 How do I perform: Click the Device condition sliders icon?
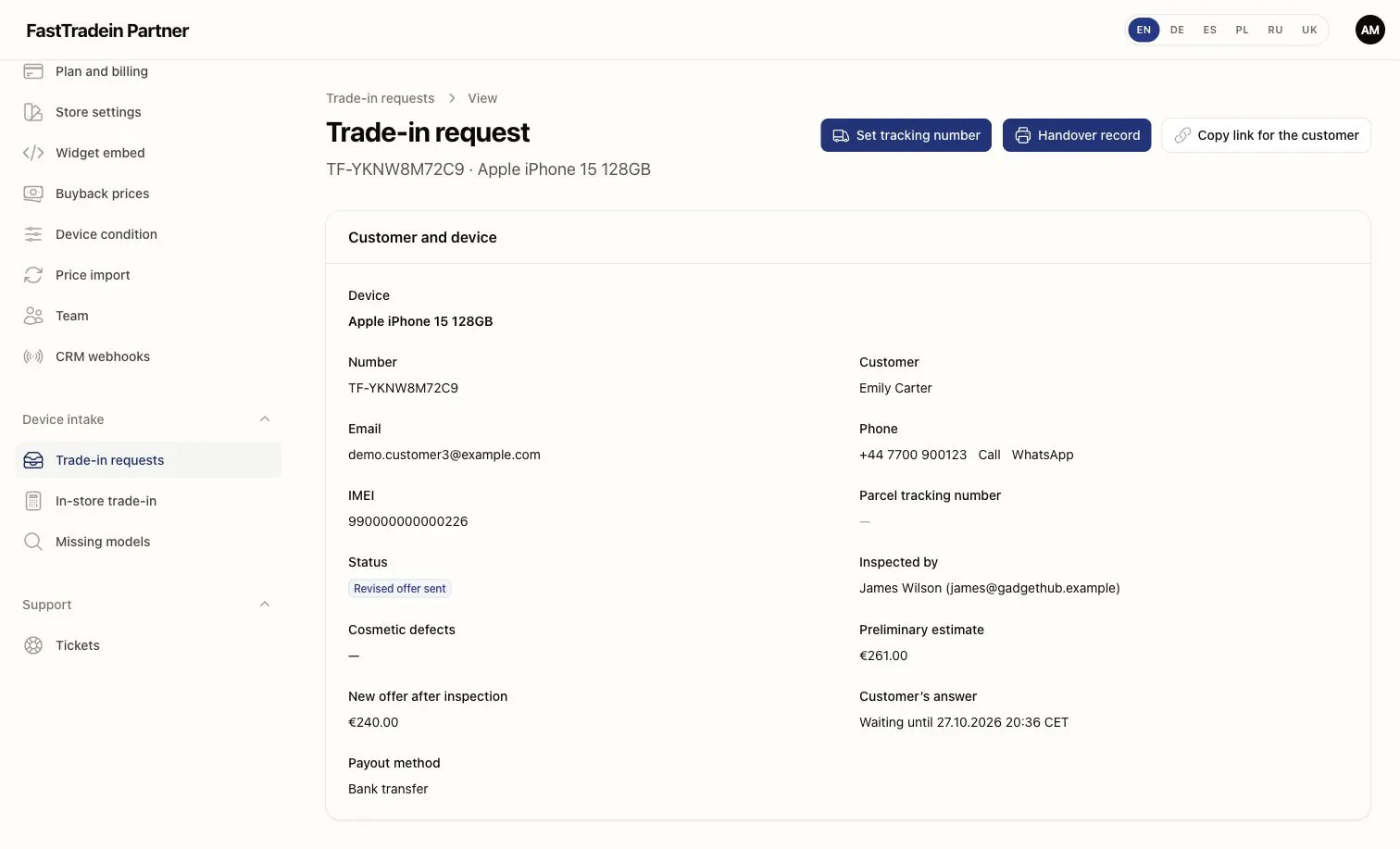tap(33, 234)
